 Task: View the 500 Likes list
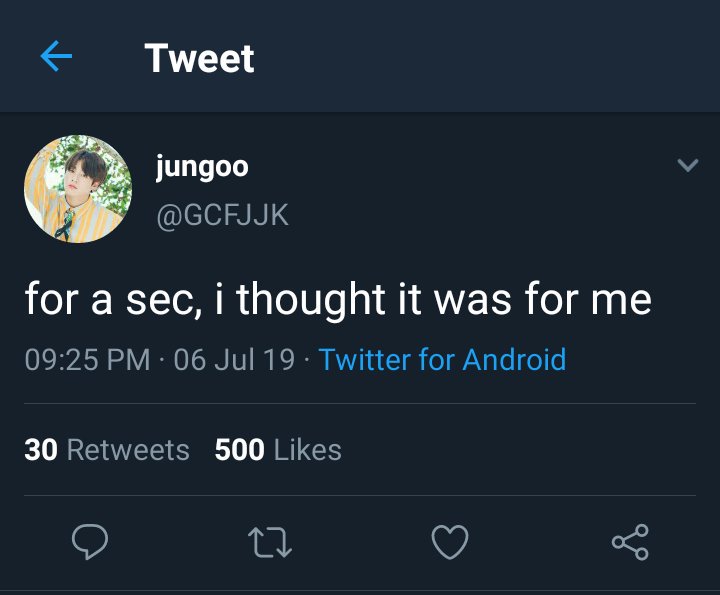click(278, 449)
